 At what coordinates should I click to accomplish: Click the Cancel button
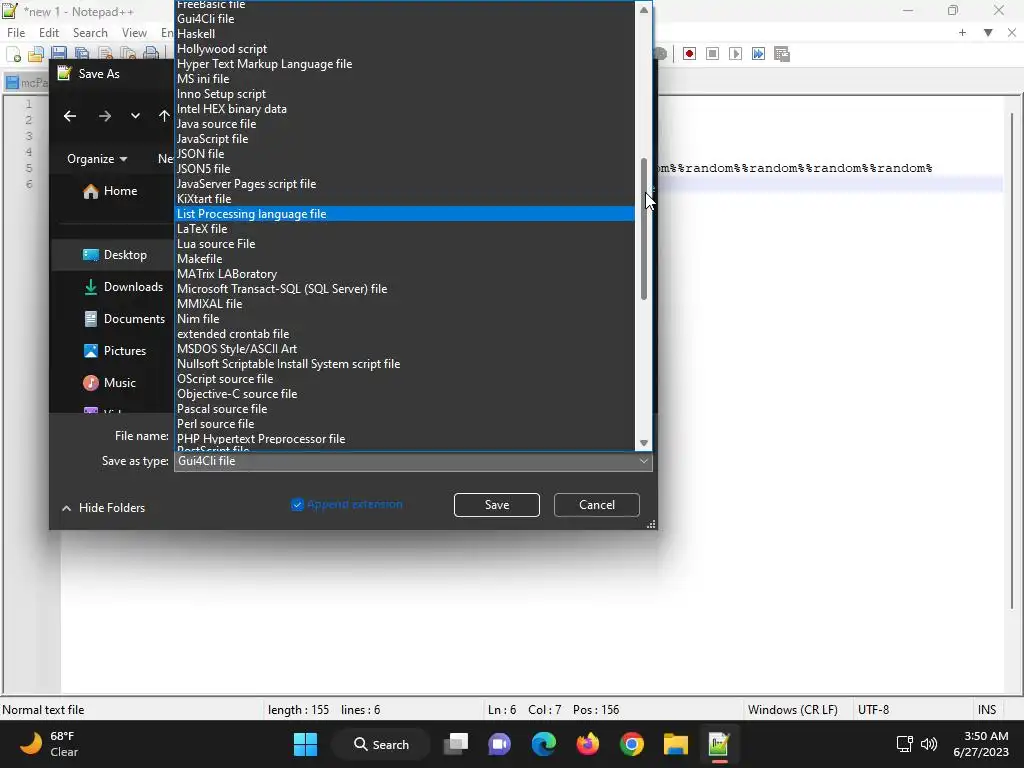click(x=596, y=505)
